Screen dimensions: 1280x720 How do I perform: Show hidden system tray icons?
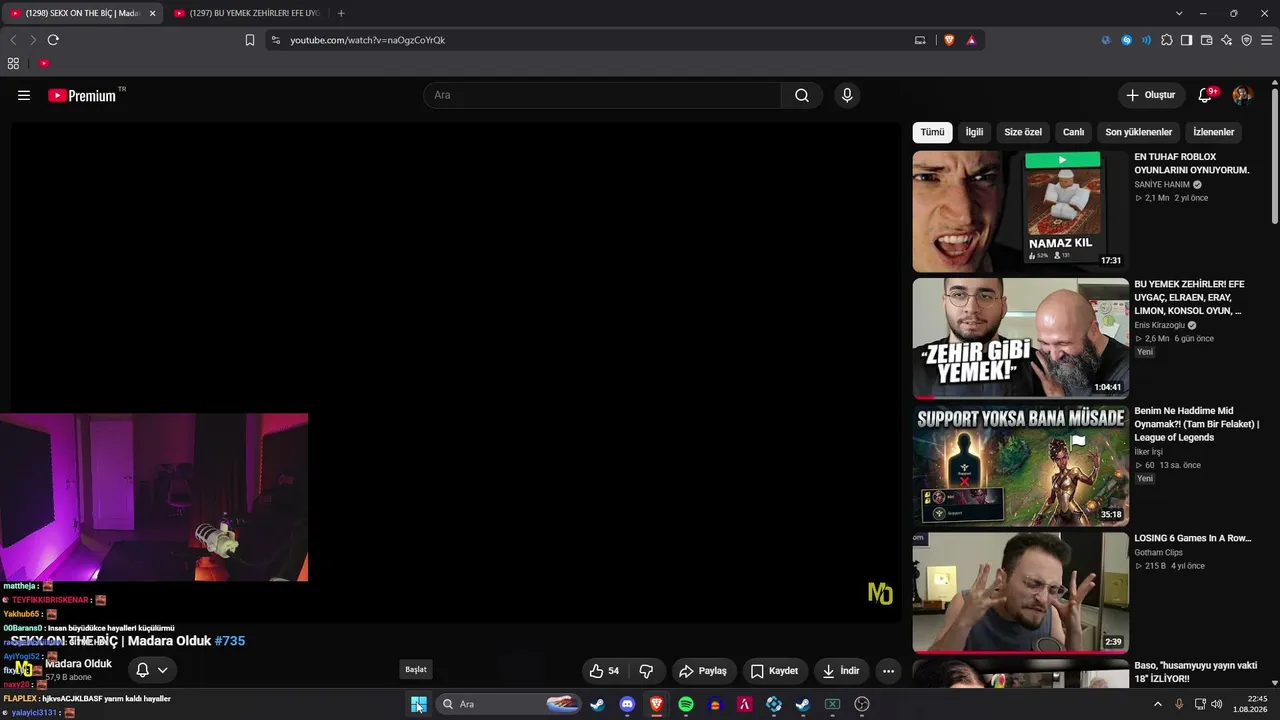[1158, 704]
